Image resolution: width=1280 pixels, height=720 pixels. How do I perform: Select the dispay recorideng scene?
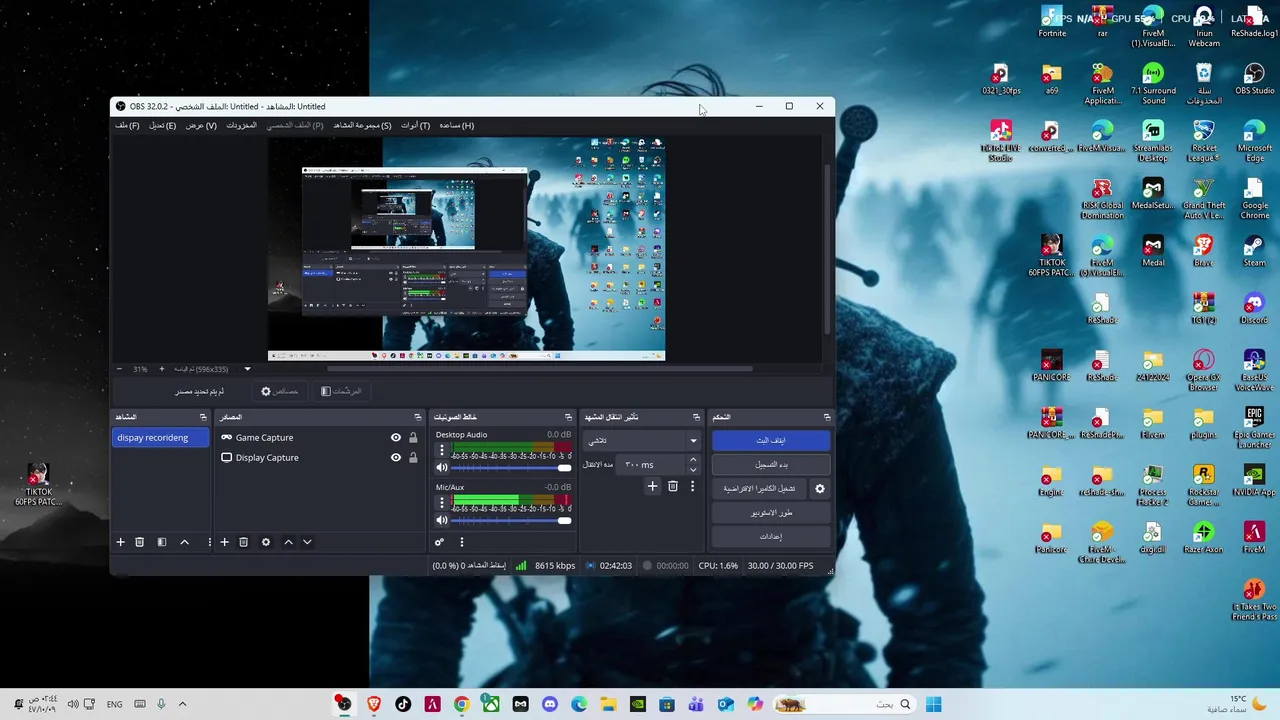point(161,438)
